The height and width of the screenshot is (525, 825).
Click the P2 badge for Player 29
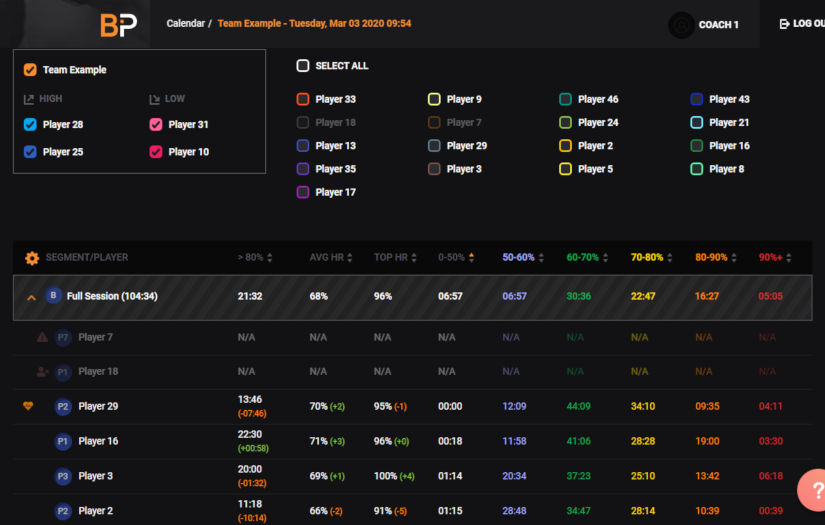[63, 407]
